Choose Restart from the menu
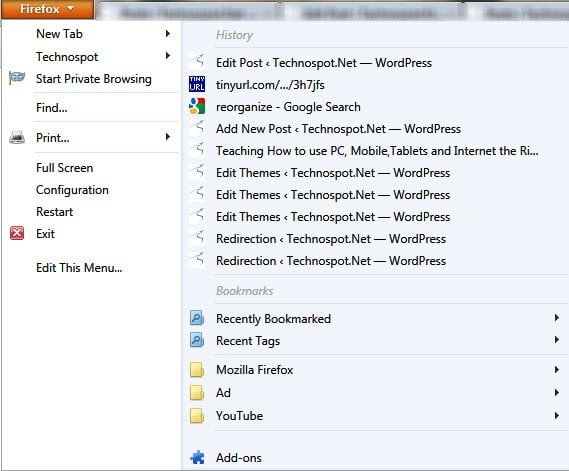569x471 pixels. pyautogui.click(x=54, y=212)
